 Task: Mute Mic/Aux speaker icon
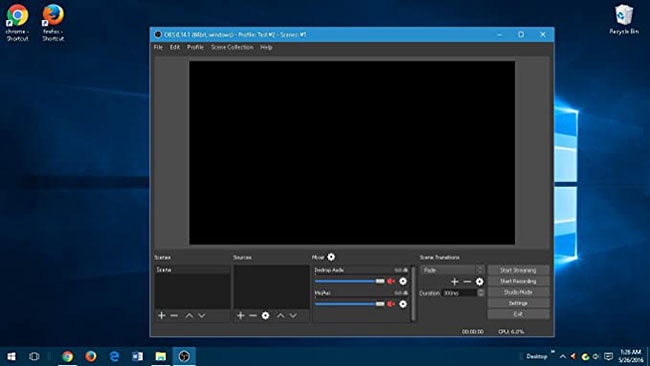click(391, 304)
